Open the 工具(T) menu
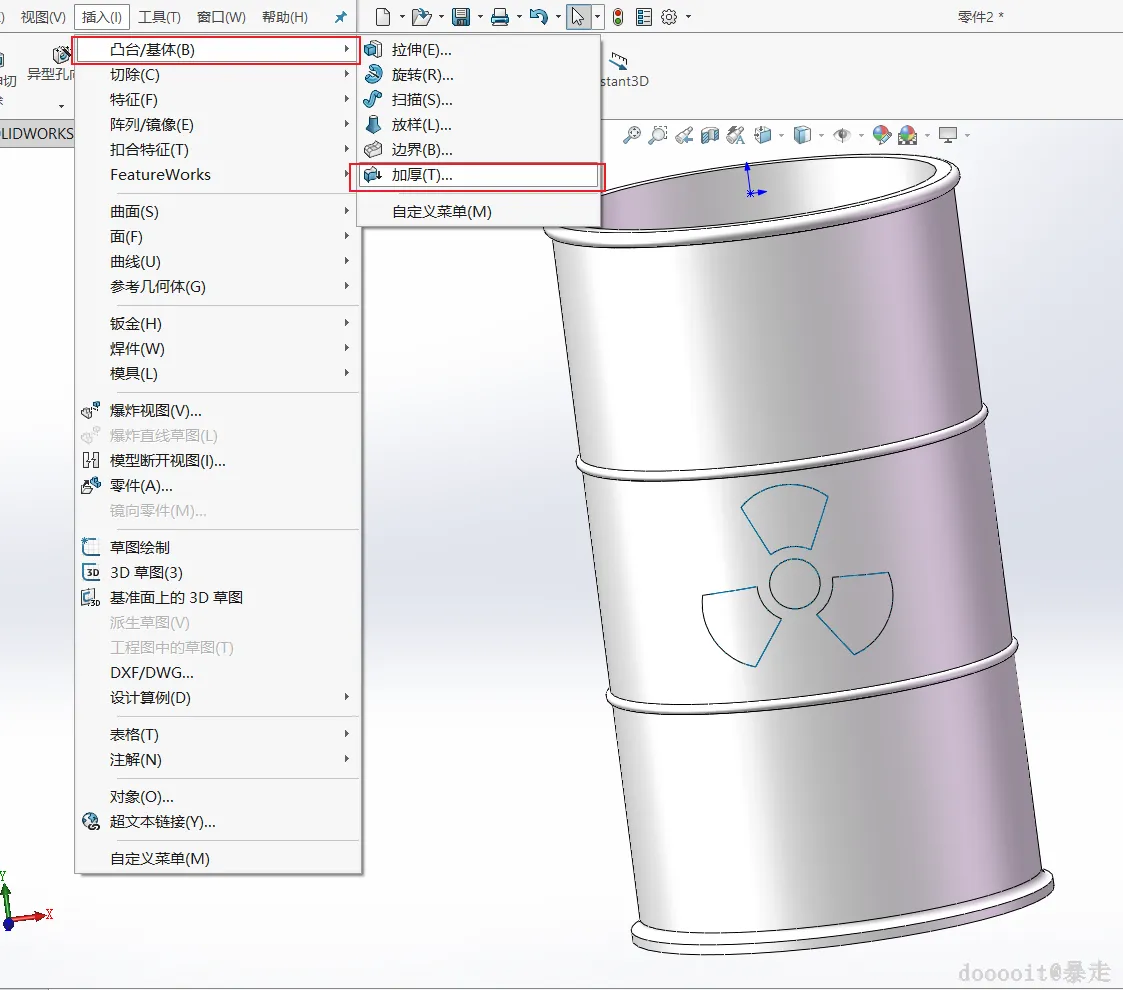 (159, 17)
